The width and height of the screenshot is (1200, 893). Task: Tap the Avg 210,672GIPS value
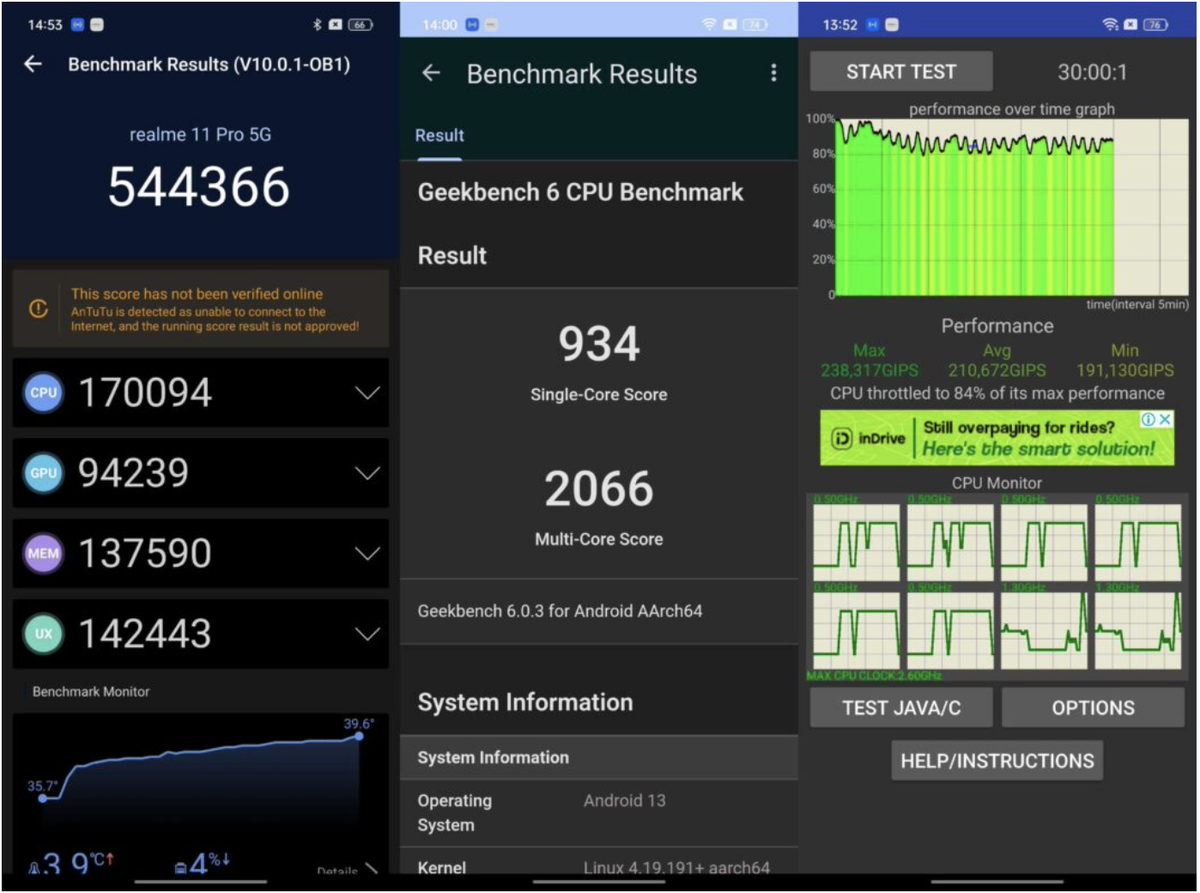tap(997, 370)
